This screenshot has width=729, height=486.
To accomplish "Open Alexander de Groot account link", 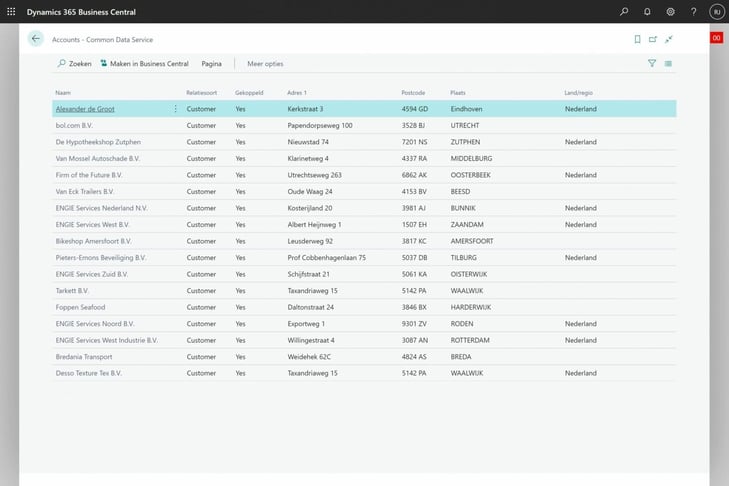I will pos(85,109).
